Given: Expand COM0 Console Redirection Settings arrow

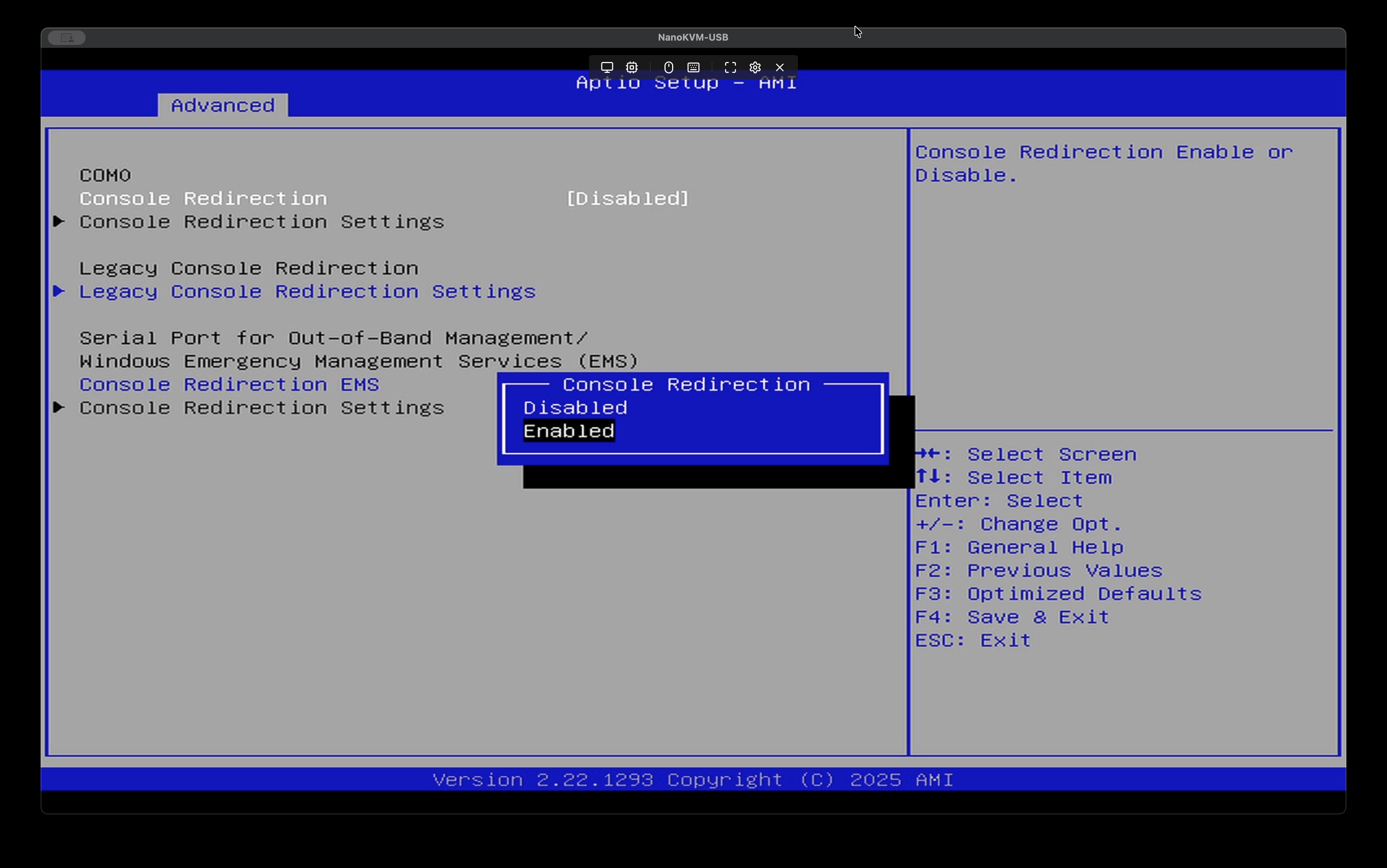Looking at the screenshot, I should (x=59, y=222).
